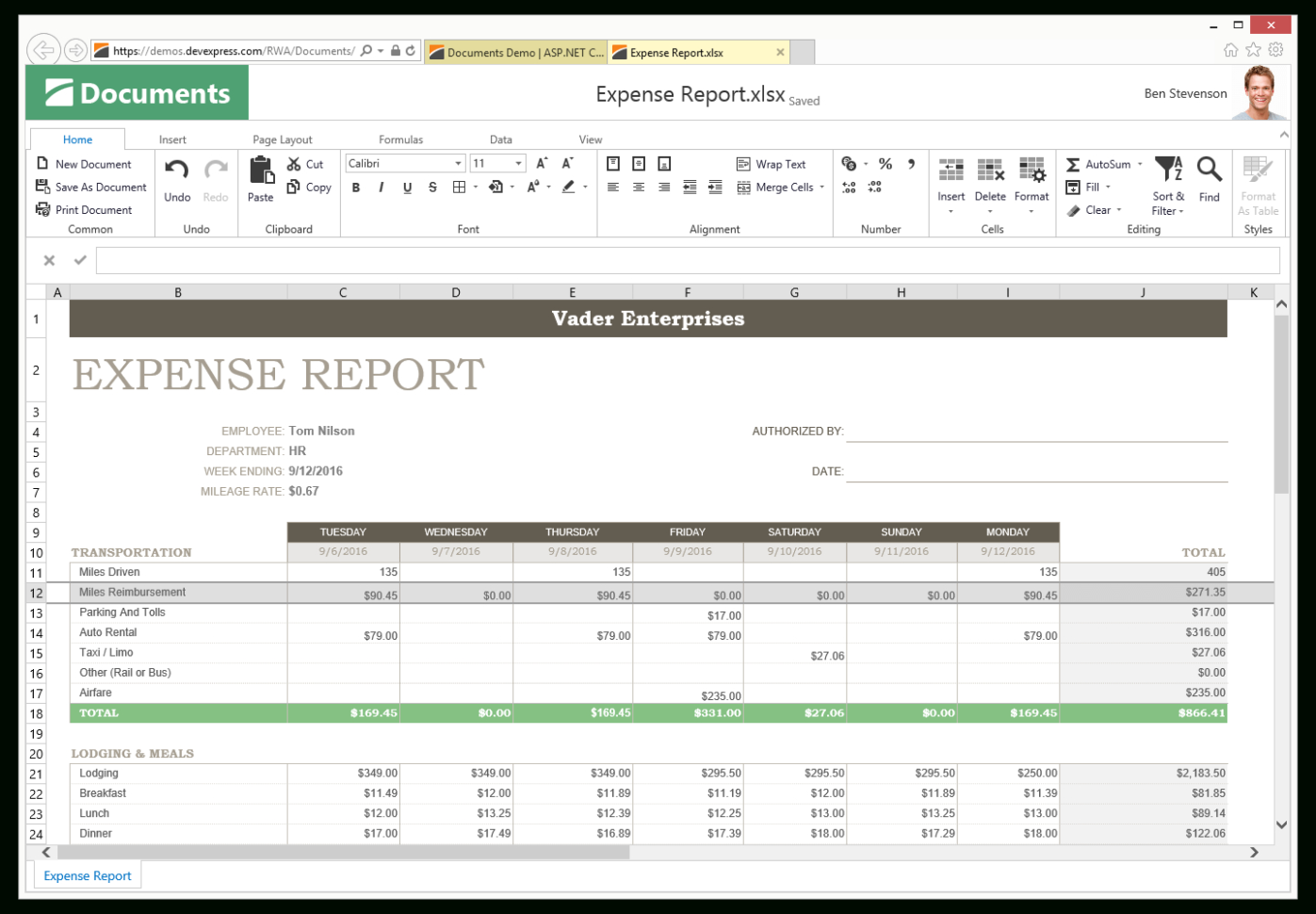
Task: Click the Increase Decimal icon
Action: pyautogui.click(x=848, y=188)
